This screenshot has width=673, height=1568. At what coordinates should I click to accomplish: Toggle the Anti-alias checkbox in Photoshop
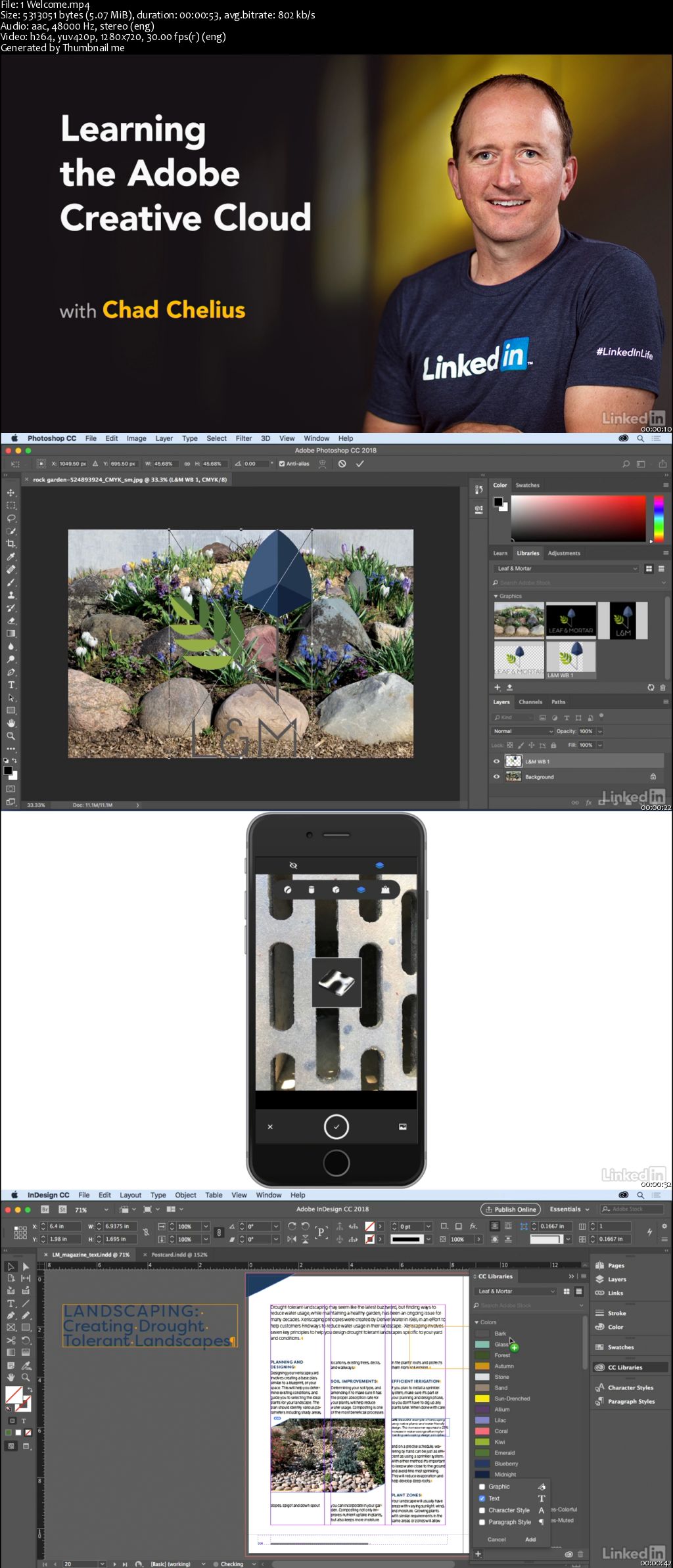point(282,464)
